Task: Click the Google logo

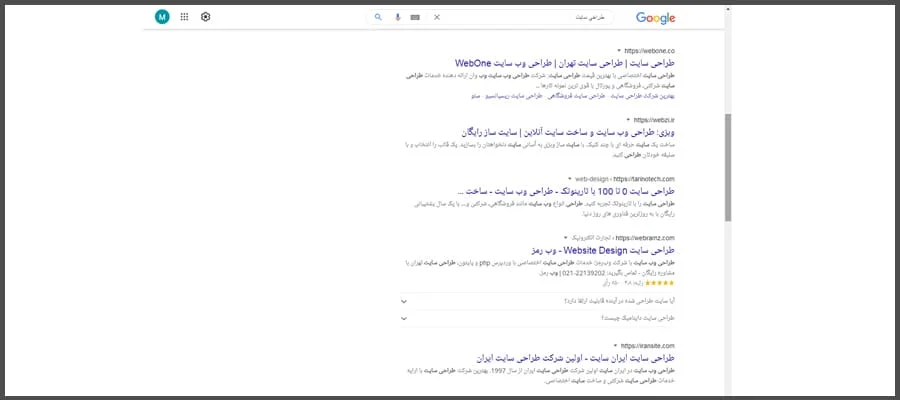Action: (655, 18)
